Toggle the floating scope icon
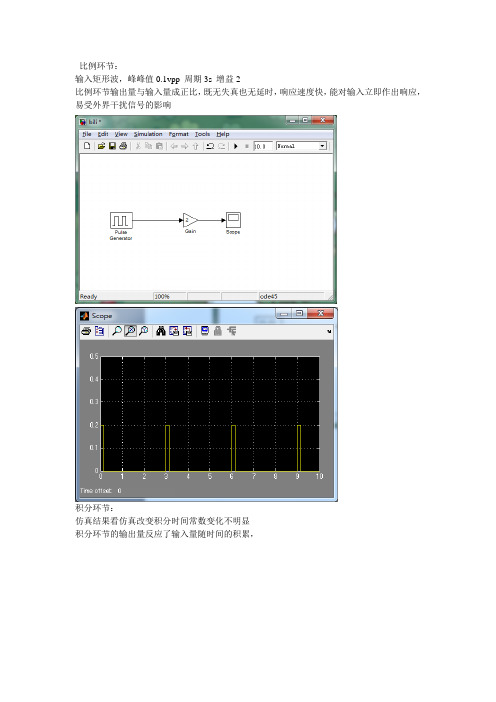Viewport: 496px width, 702px height. (x=205, y=331)
